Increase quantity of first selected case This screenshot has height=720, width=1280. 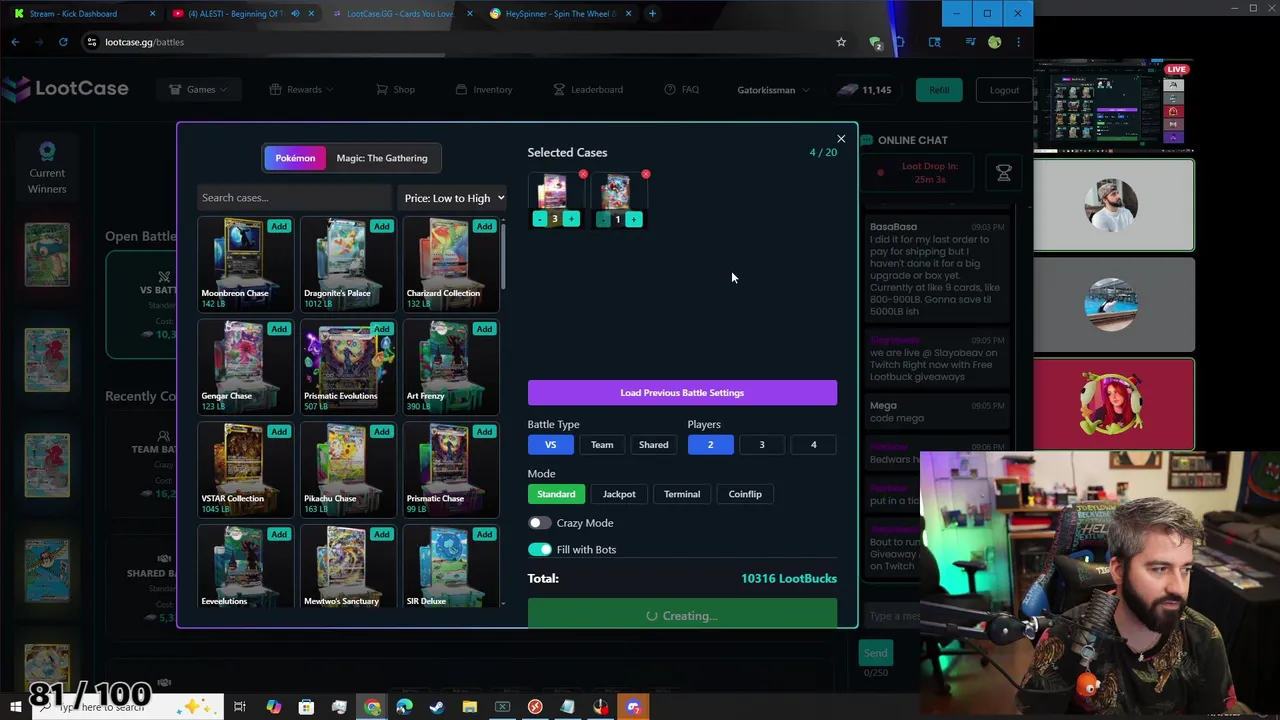click(x=571, y=219)
